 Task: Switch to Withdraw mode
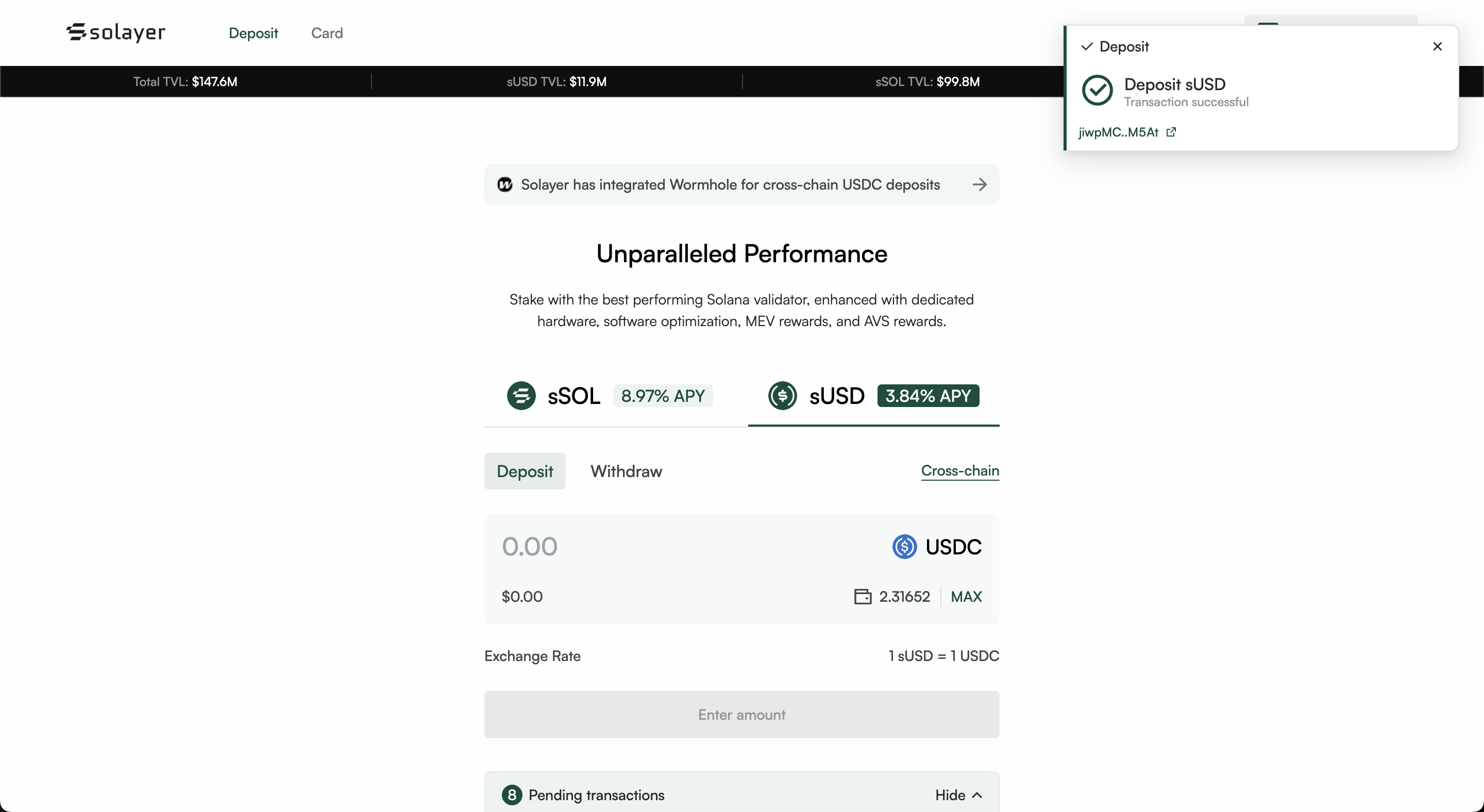click(626, 471)
